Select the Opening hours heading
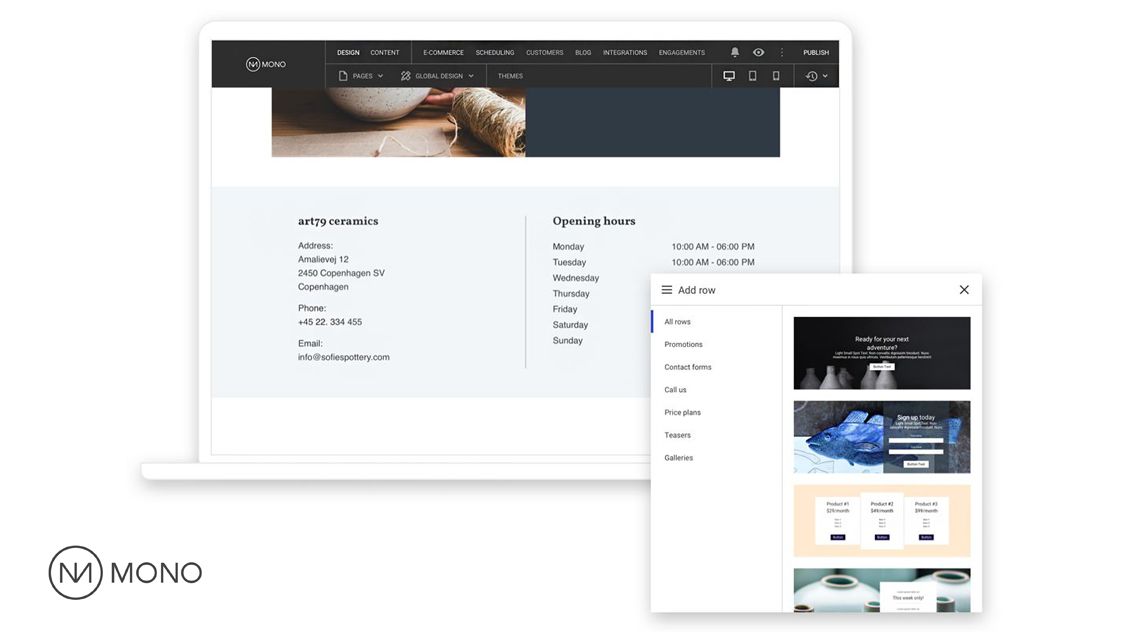1128x637 pixels. pos(594,221)
